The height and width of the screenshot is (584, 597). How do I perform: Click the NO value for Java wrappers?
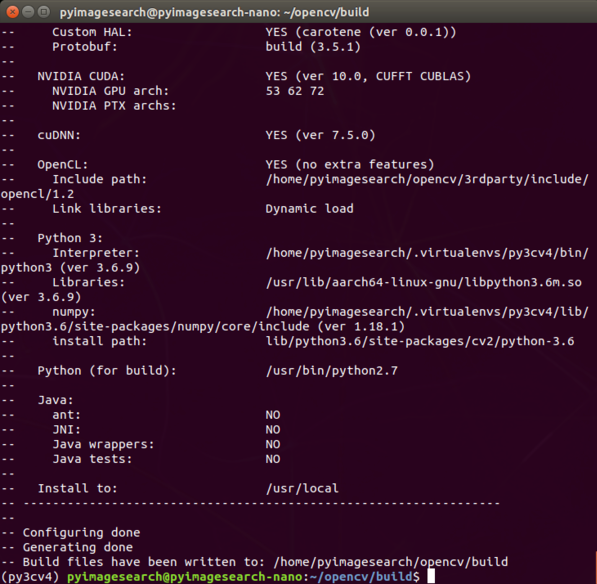pos(273,444)
